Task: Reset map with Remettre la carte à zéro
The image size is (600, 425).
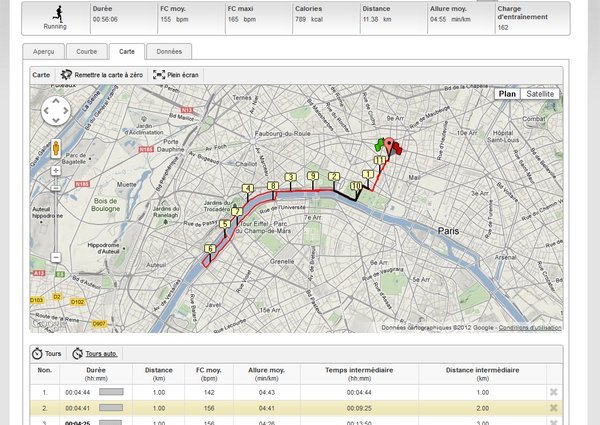Action: 102,75
